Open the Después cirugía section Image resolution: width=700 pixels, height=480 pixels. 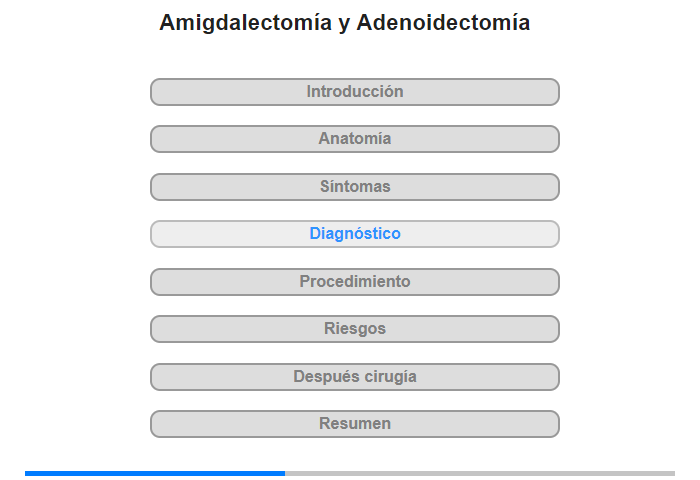[354, 377]
